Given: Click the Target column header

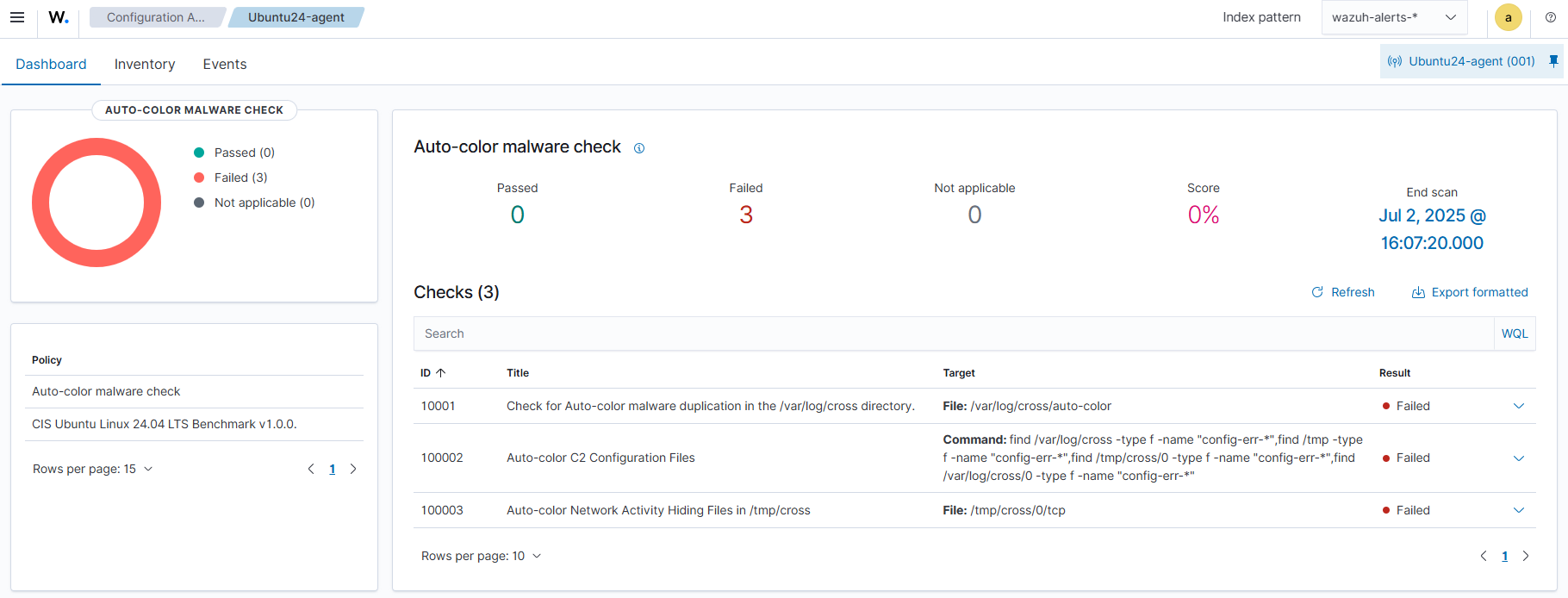Looking at the screenshot, I should coord(959,373).
